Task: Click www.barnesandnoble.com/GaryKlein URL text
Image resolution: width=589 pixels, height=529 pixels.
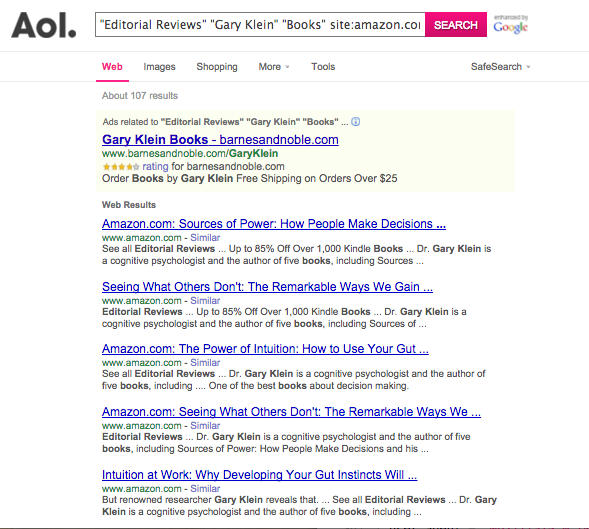Action: tap(190, 154)
